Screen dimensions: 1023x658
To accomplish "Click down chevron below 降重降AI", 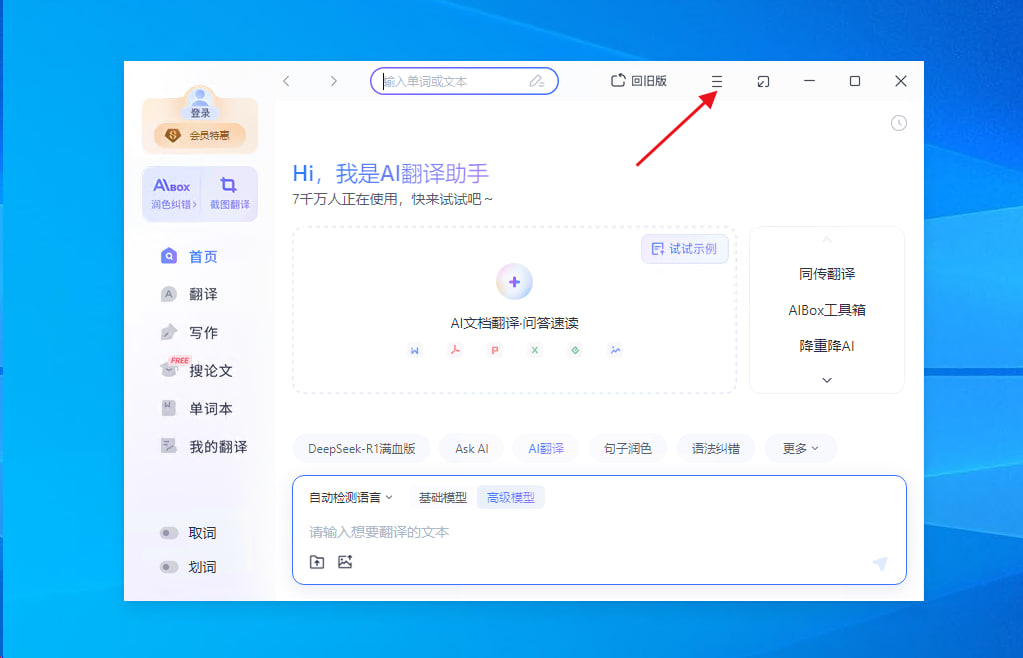I will tap(826, 380).
